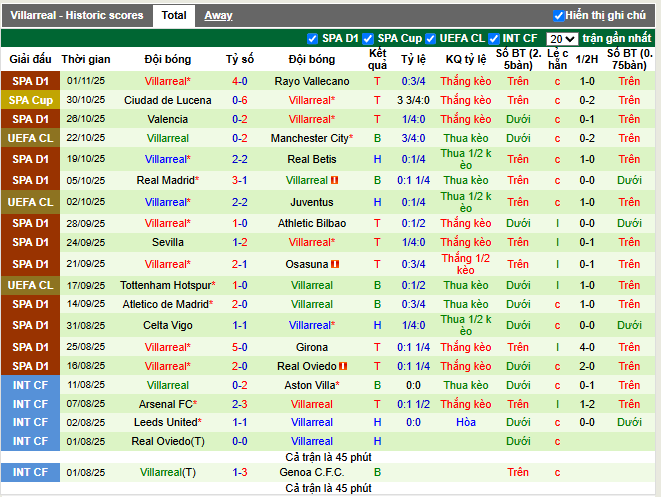This screenshot has height=497, width=661.
Task: Toggle the Hiển thị ghi chú checkbox
Action: tap(558, 16)
